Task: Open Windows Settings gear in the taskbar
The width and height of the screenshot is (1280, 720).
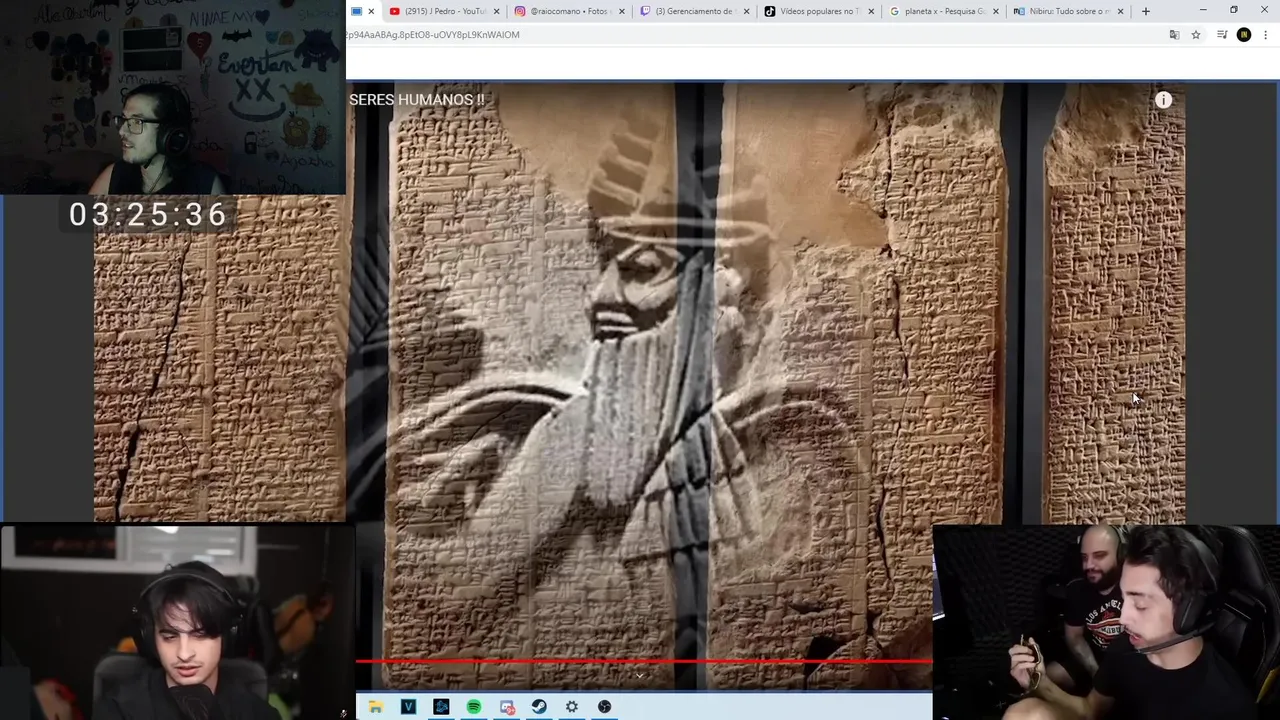Action: click(x=572, y=707)
